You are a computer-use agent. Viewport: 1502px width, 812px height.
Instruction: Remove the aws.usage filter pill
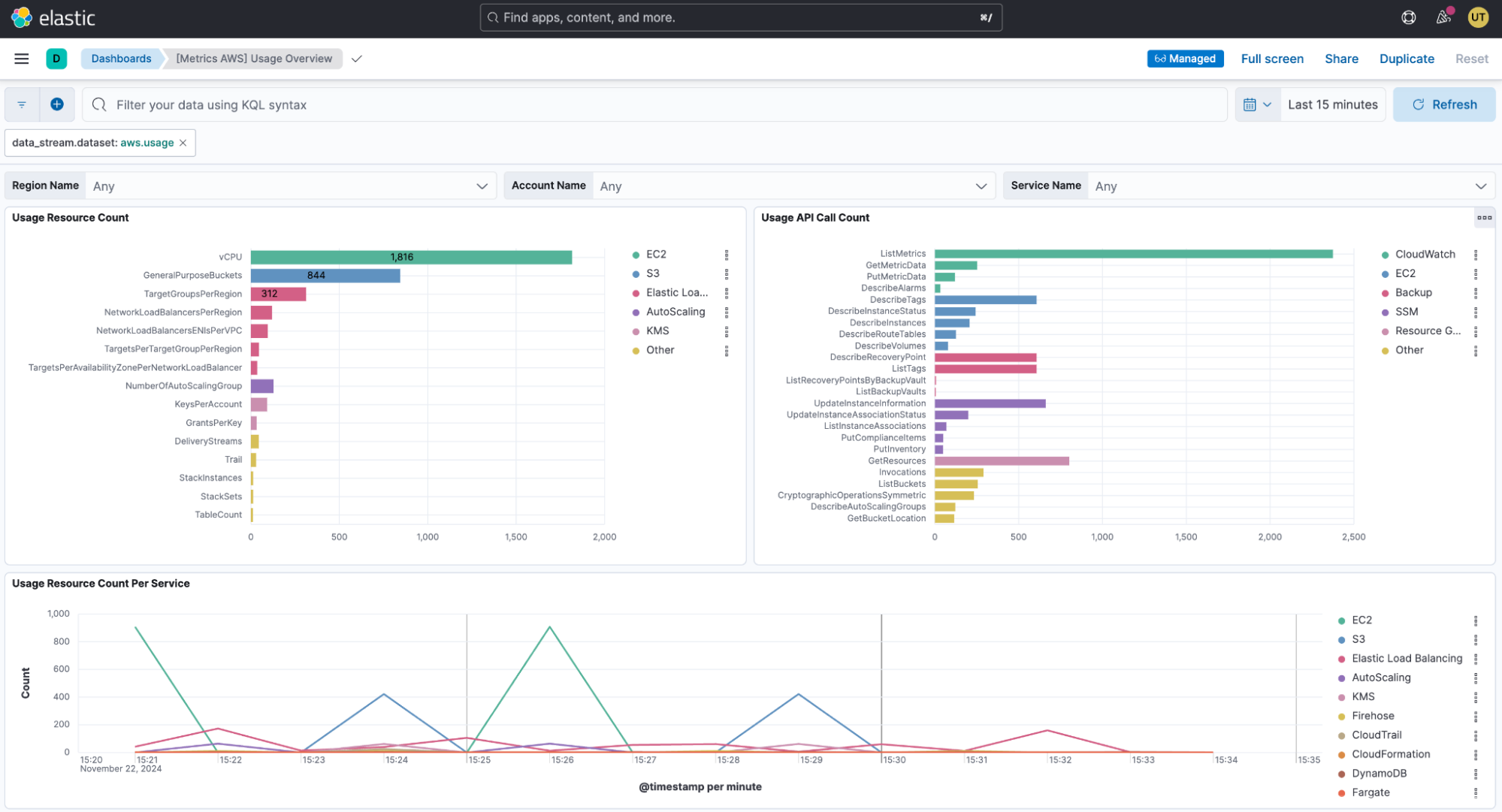click(x=183, y=143)
